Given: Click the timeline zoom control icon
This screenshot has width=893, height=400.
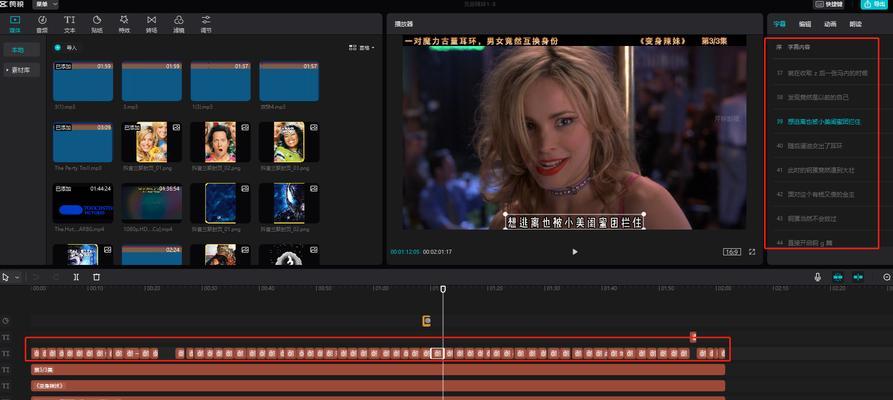Looking at the screenshot, I should (x=887, y=277).
